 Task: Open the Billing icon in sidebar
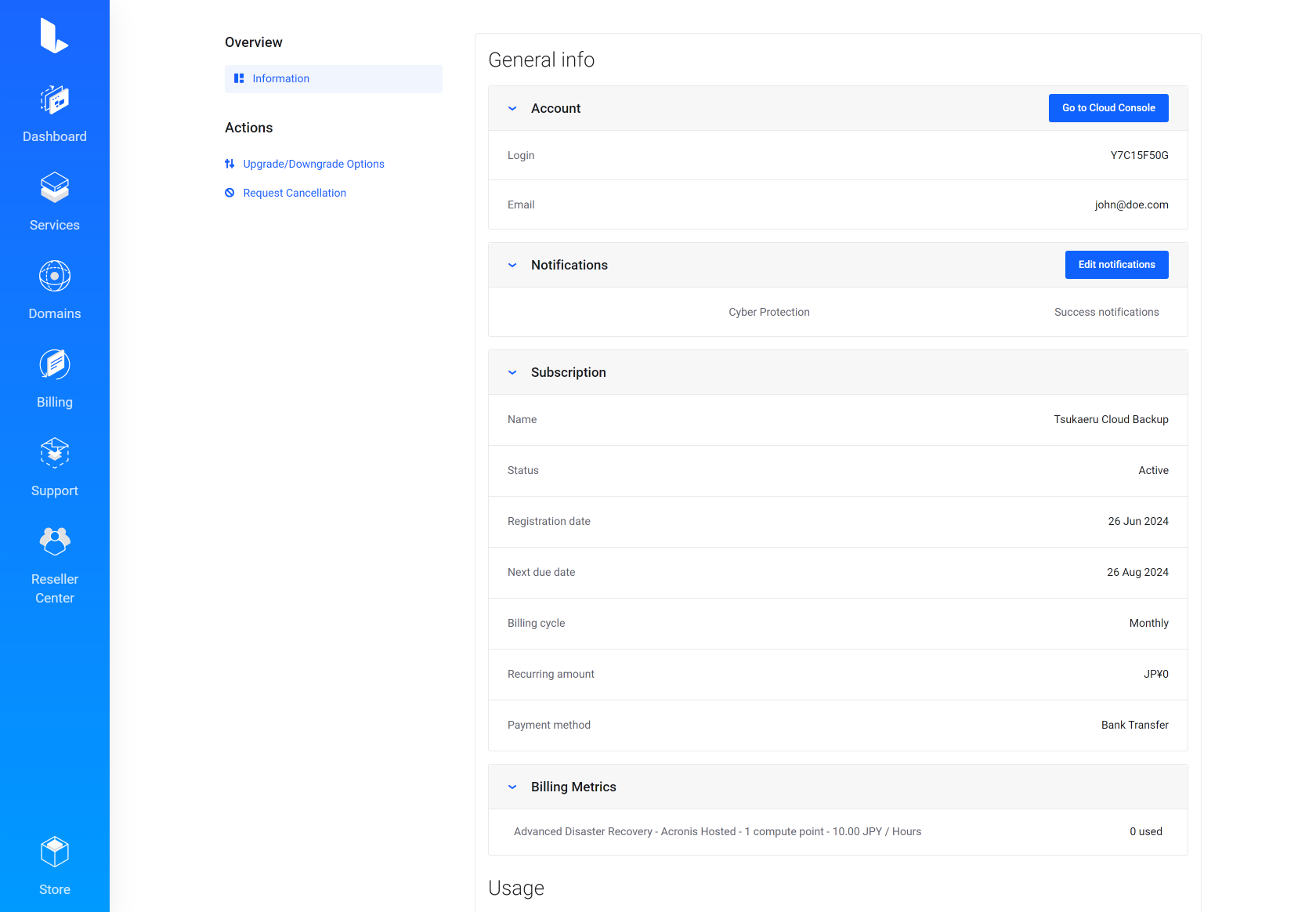(x=55, y=364)
